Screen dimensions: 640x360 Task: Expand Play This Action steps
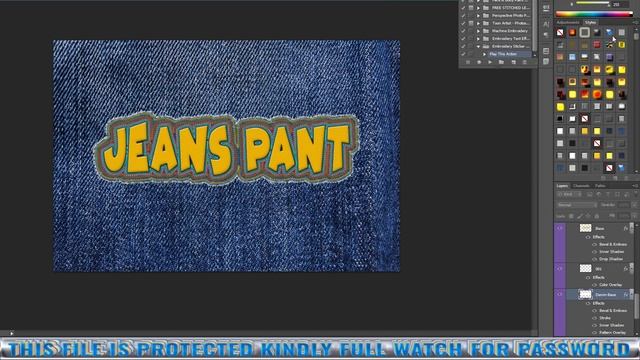pyautogui.click(x=484, y=54)
